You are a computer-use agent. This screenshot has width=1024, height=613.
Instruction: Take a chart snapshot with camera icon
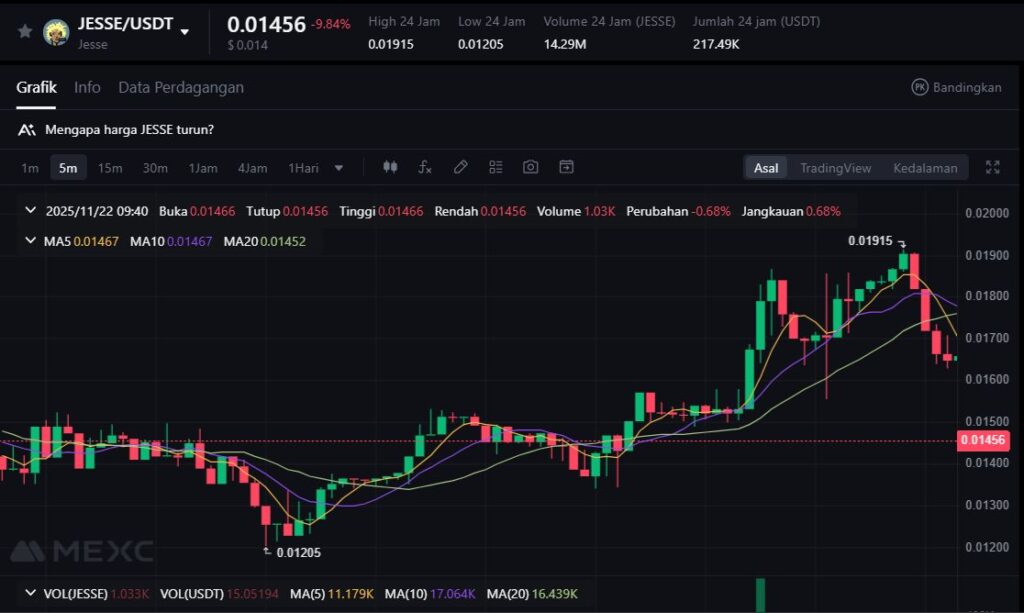coord(531,167)
